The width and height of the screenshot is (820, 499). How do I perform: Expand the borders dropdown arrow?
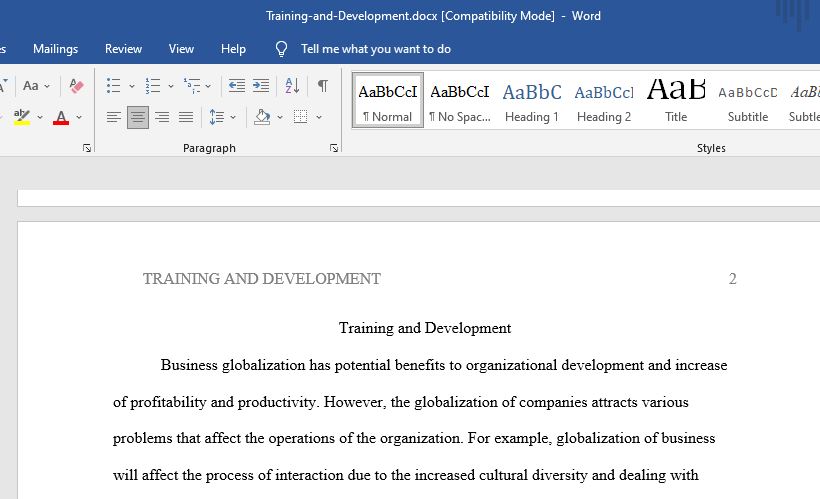tap(319, 117)
